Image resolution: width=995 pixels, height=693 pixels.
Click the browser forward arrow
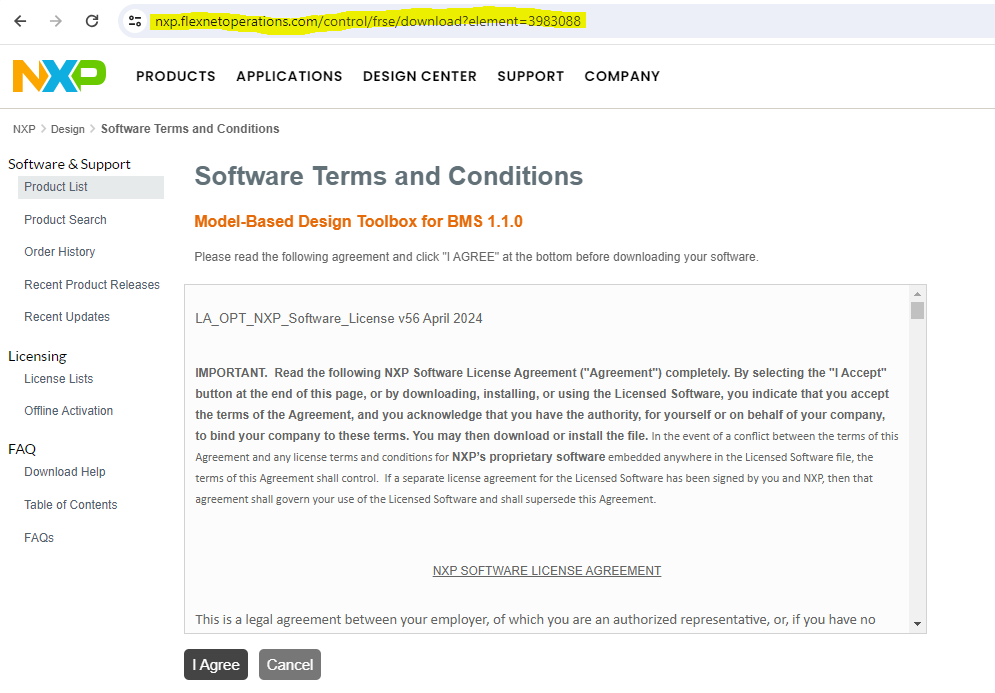[56, 21]
